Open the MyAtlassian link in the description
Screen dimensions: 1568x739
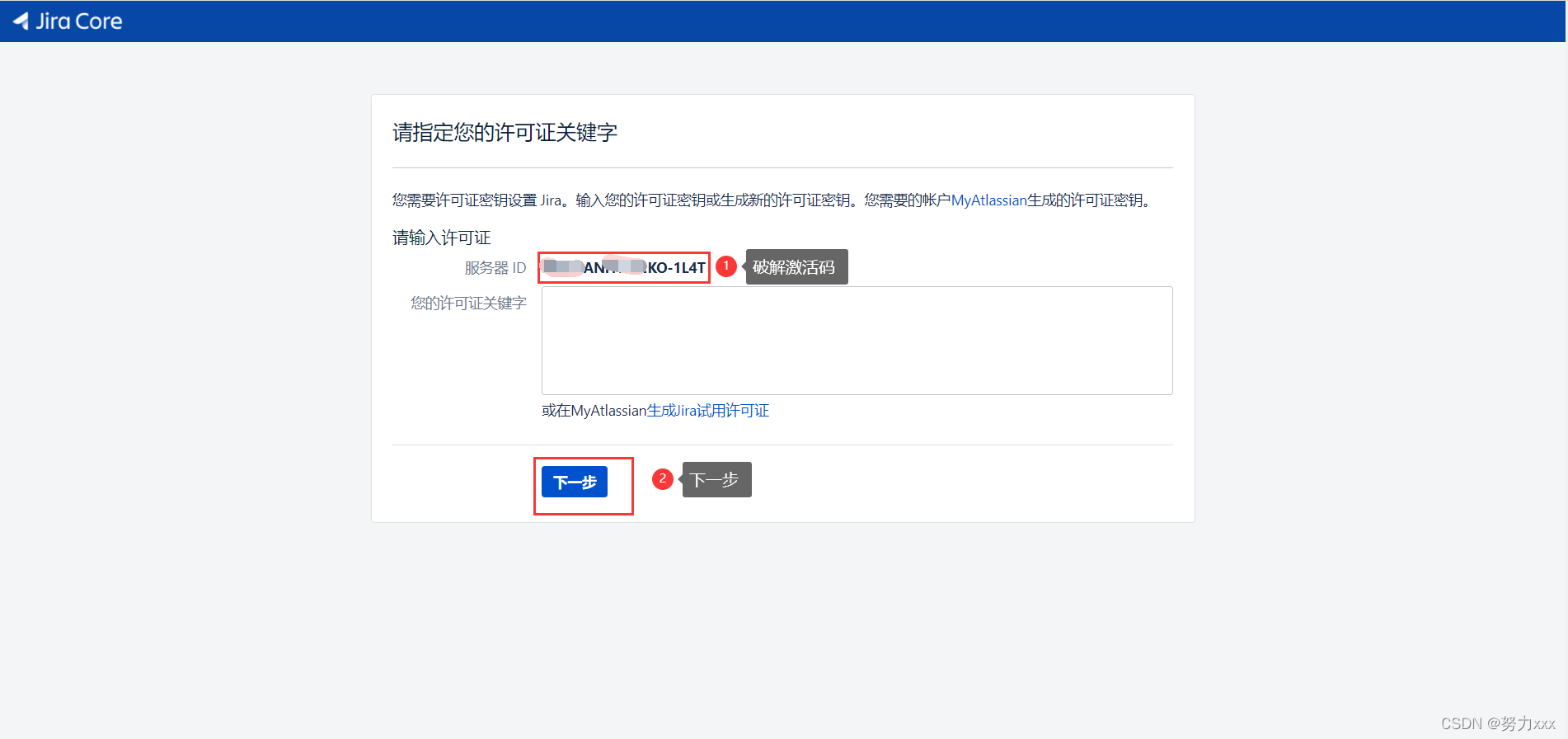[988, 200]
